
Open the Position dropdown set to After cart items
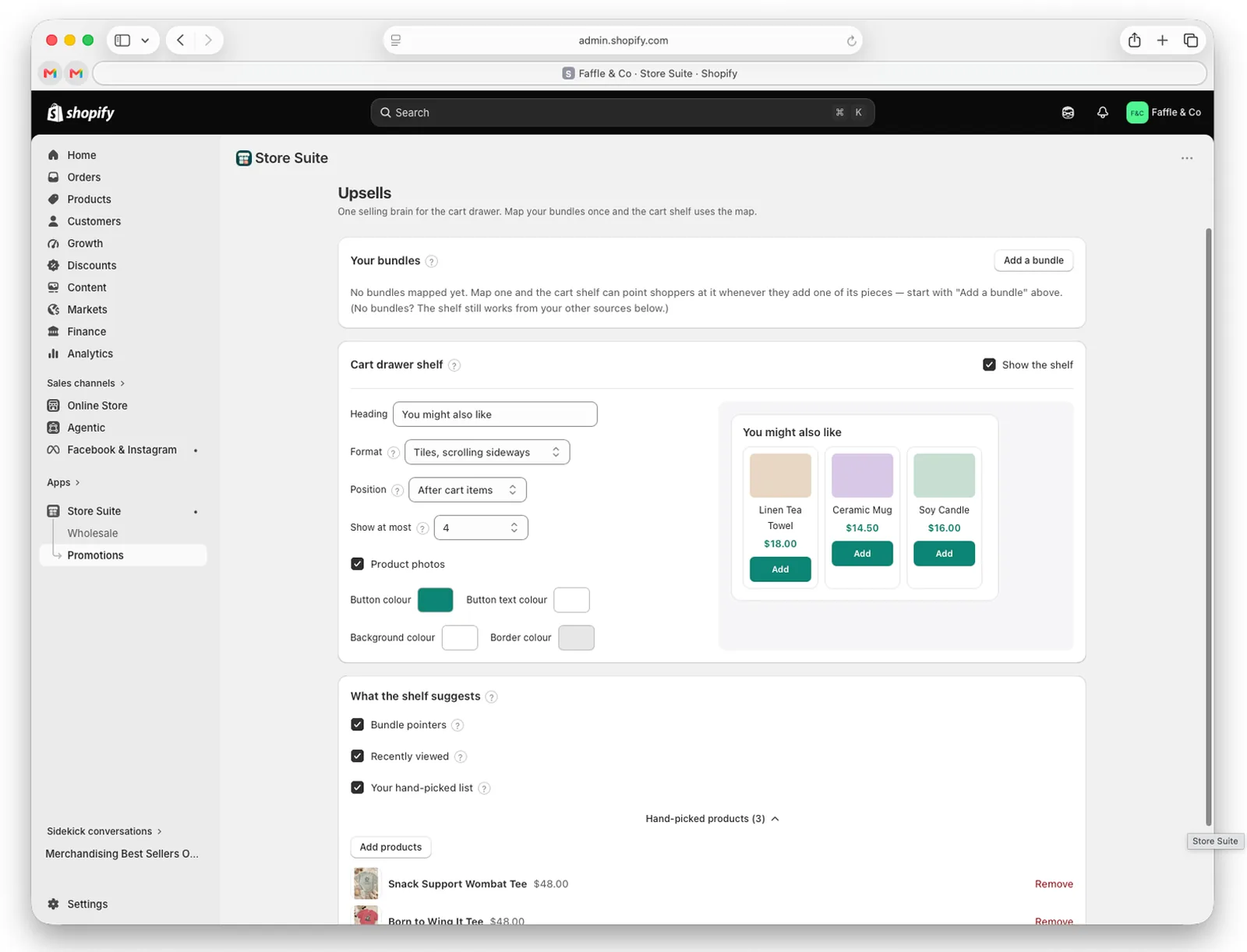[468, 490]
